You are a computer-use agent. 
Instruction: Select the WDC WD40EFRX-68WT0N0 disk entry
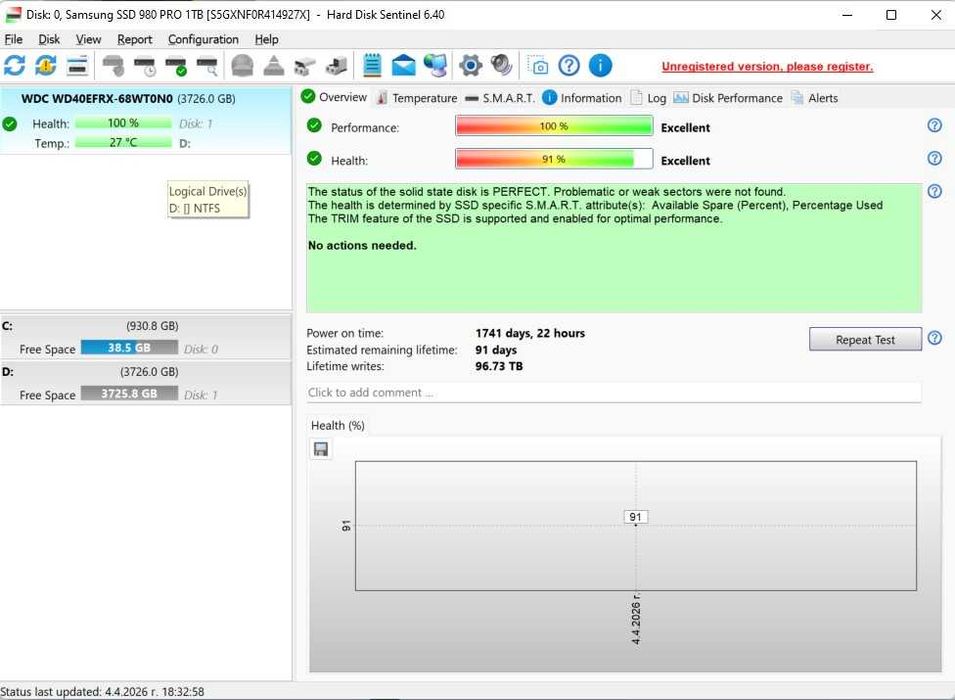pyautogui.click(x=146, y=121)
